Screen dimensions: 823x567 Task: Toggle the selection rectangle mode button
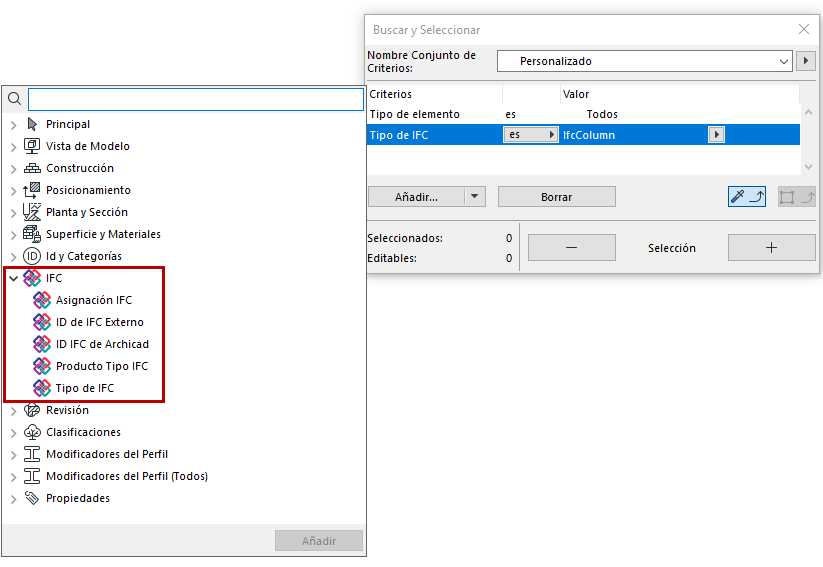tap(796, 197)
